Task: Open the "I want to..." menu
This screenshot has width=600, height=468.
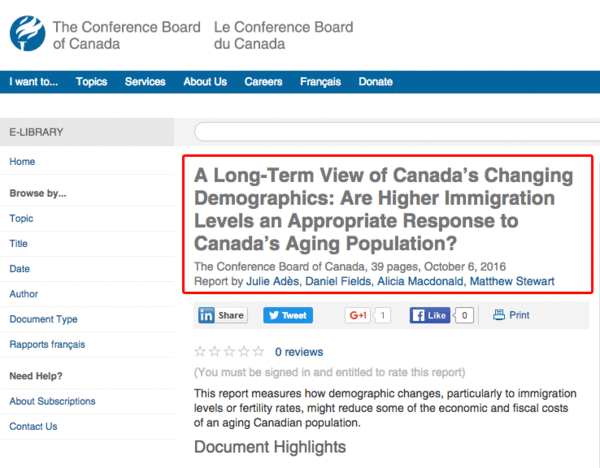Action: (x=34, y=82)
